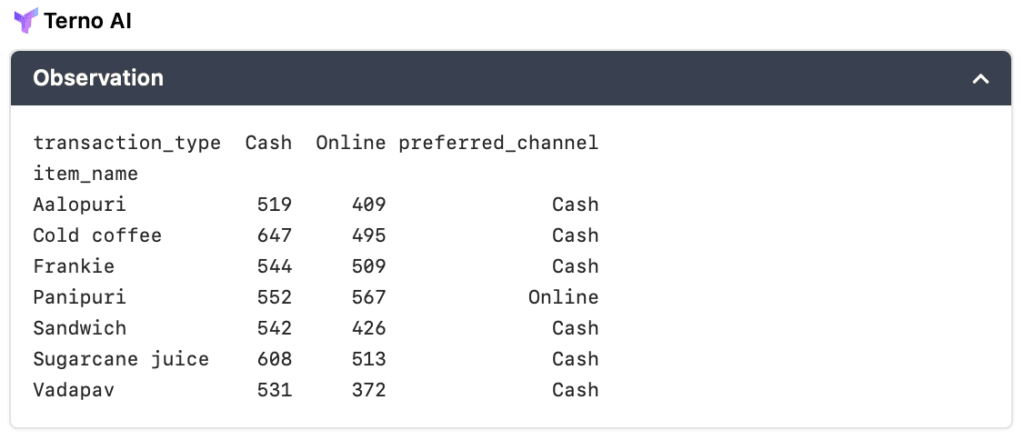
Task: Select the transaction_type column header
Action: click(127, 143)
